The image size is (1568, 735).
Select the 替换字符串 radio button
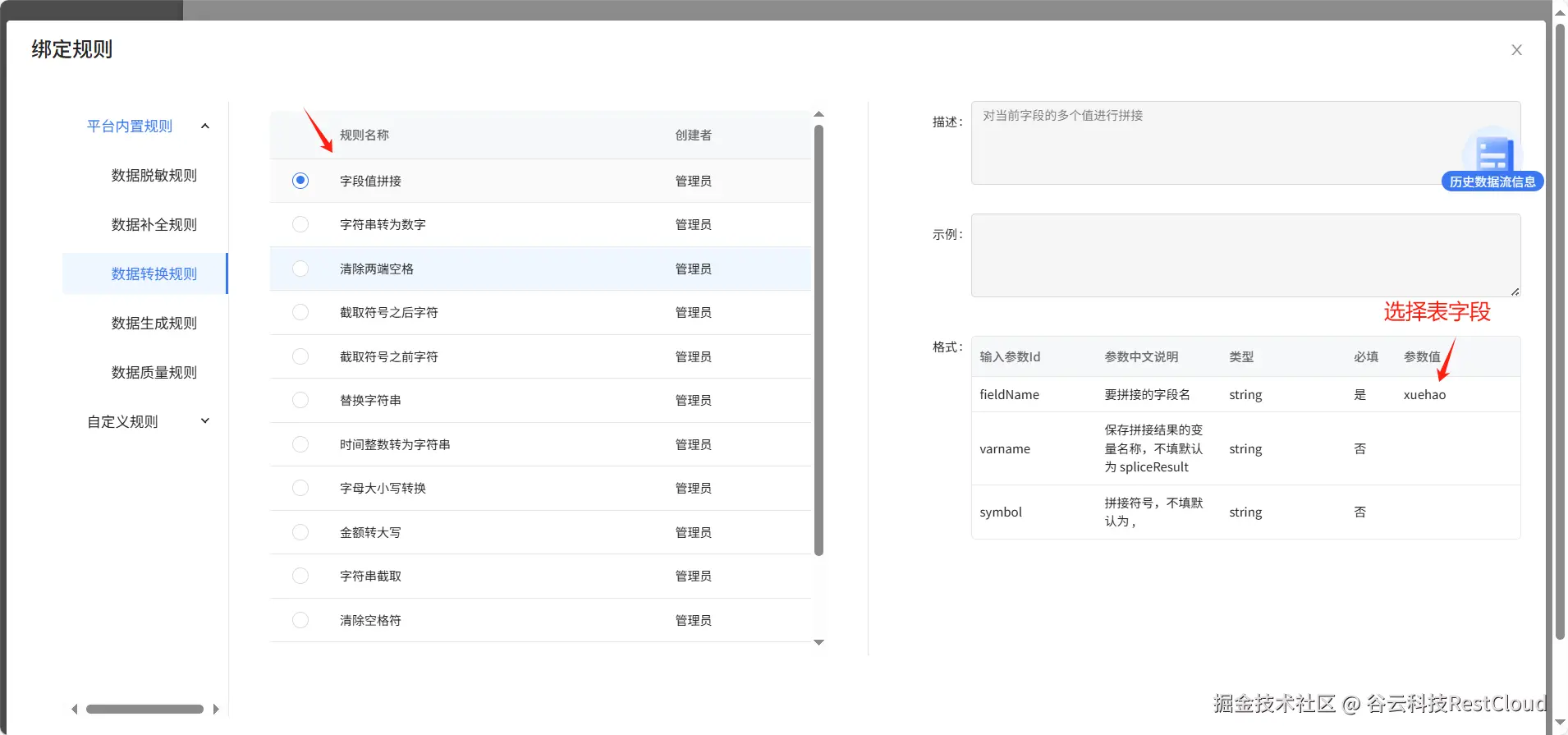tap(300, 400)
